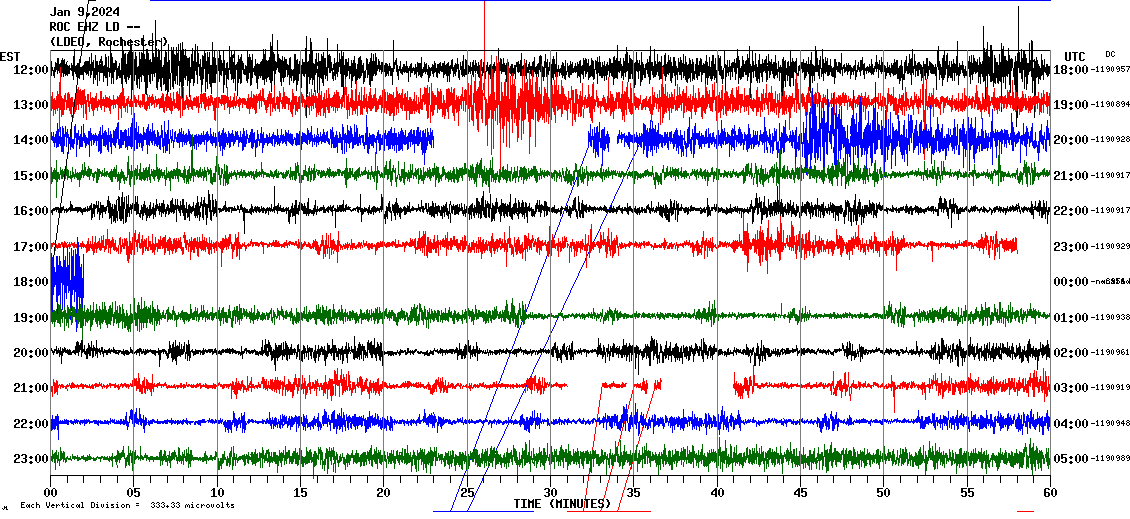Click the (LDEO, Rochester) network label
Image resolution: width=1130 pixels, height=519 pixels.
pos(108,42)
